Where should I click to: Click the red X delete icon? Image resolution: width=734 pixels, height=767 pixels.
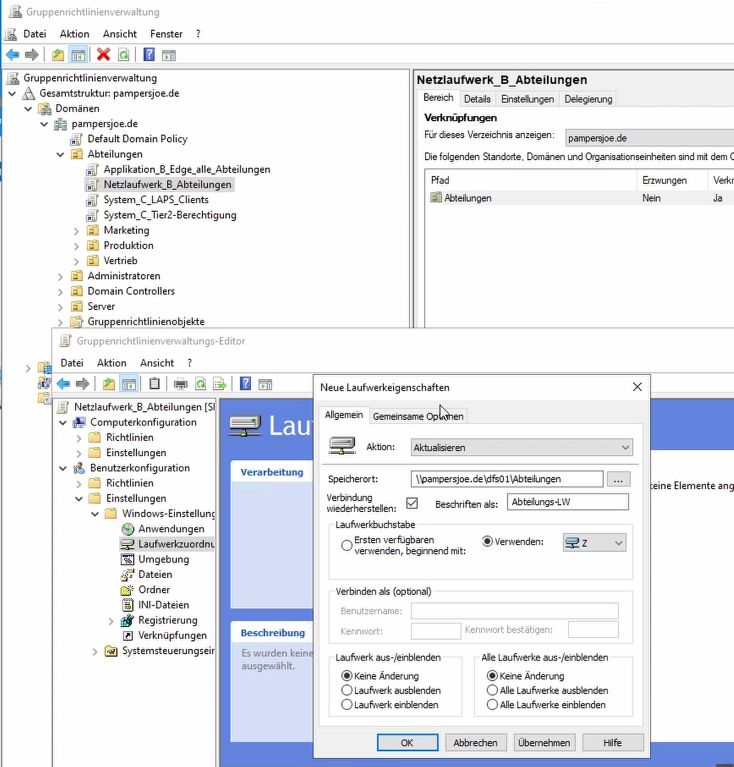103,54
